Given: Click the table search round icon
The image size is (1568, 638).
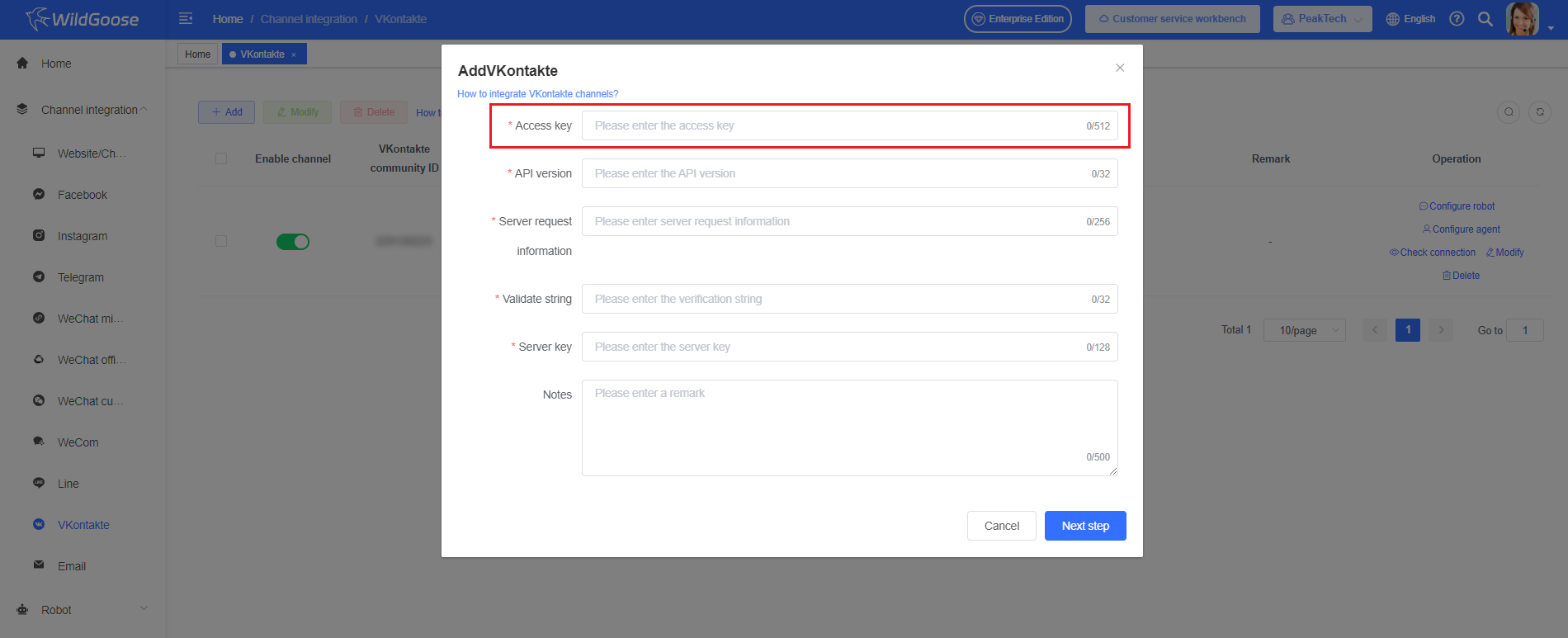Looking at the screenshot, I should pos(1509,112).
